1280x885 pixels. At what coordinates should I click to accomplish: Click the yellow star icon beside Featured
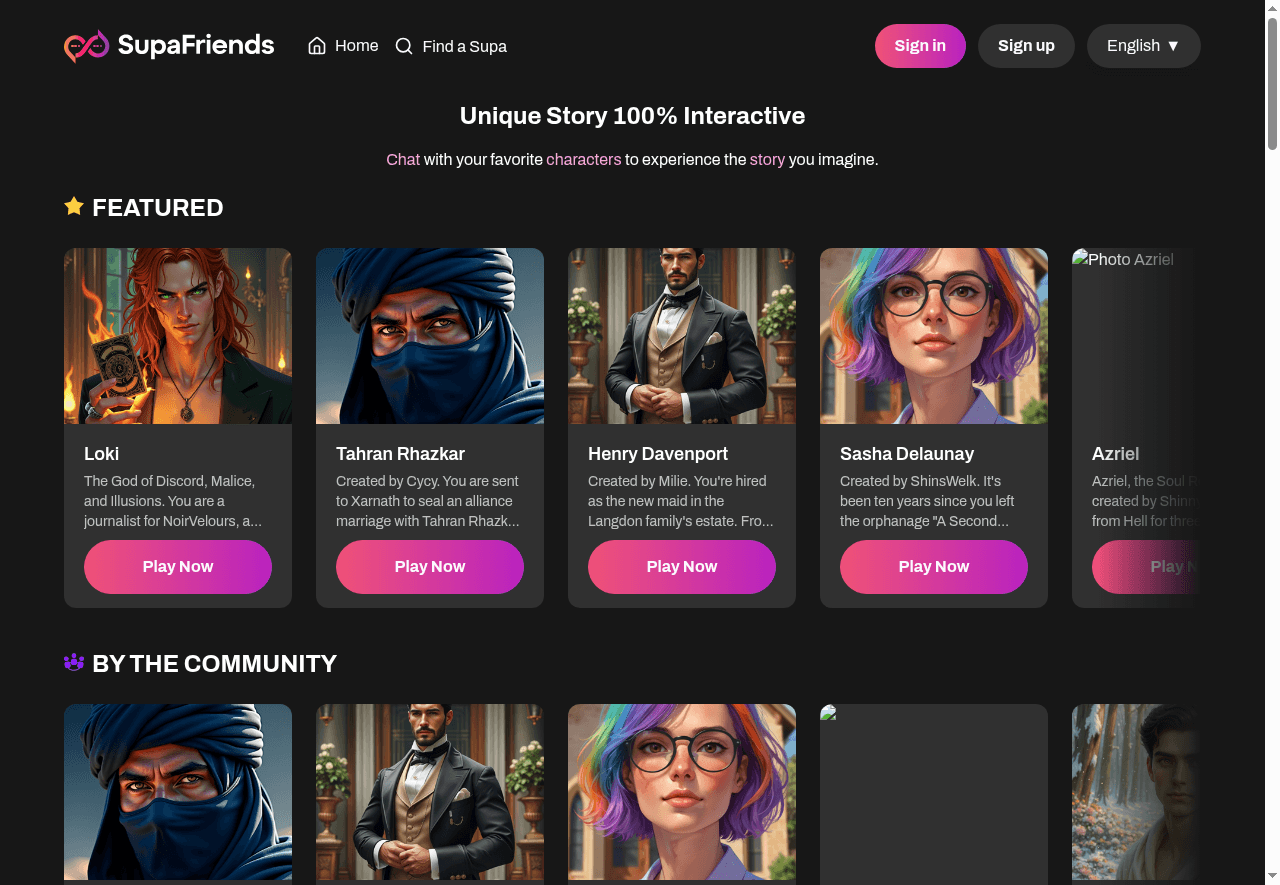[x=74, y=206]
